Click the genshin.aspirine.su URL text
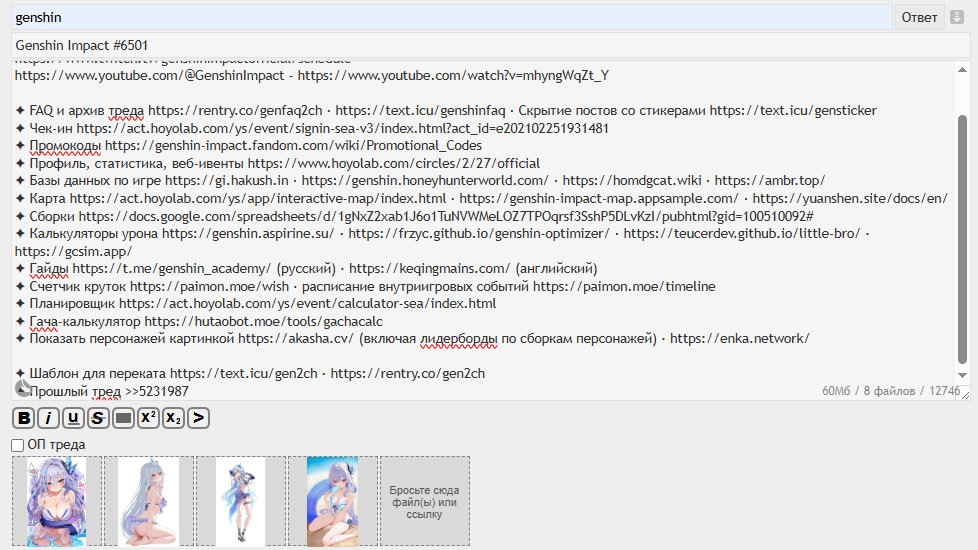This screenshot has height=550, width=978. click(248, 234)
